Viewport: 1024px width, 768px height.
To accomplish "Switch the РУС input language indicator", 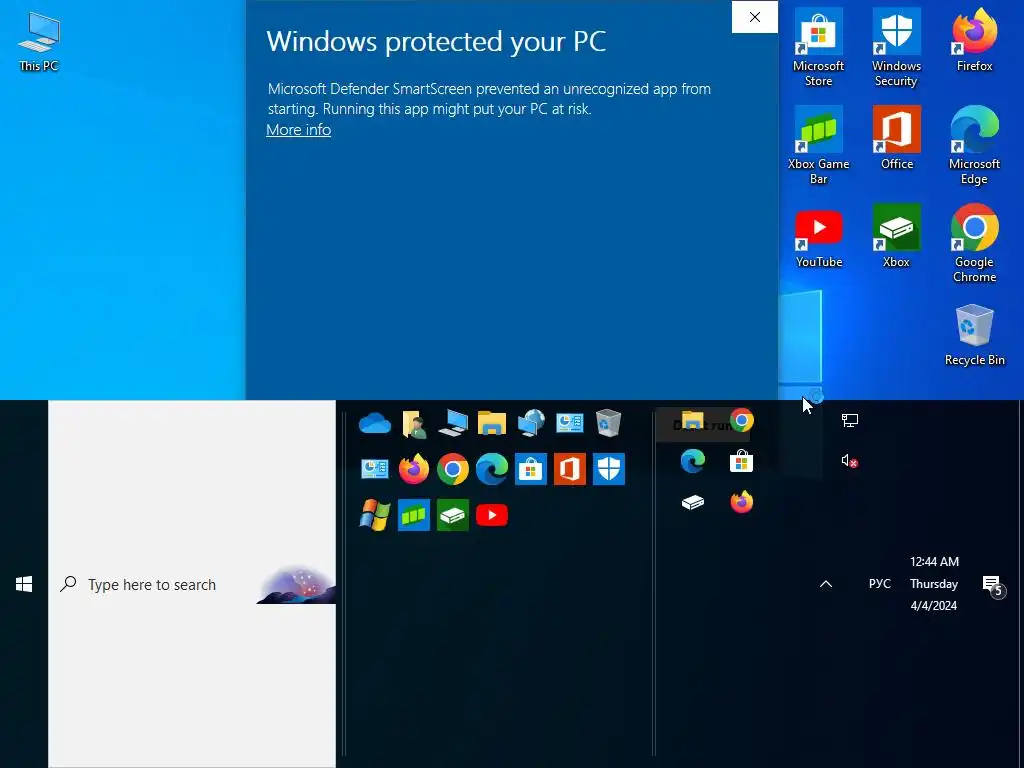I will pos(880,584).
